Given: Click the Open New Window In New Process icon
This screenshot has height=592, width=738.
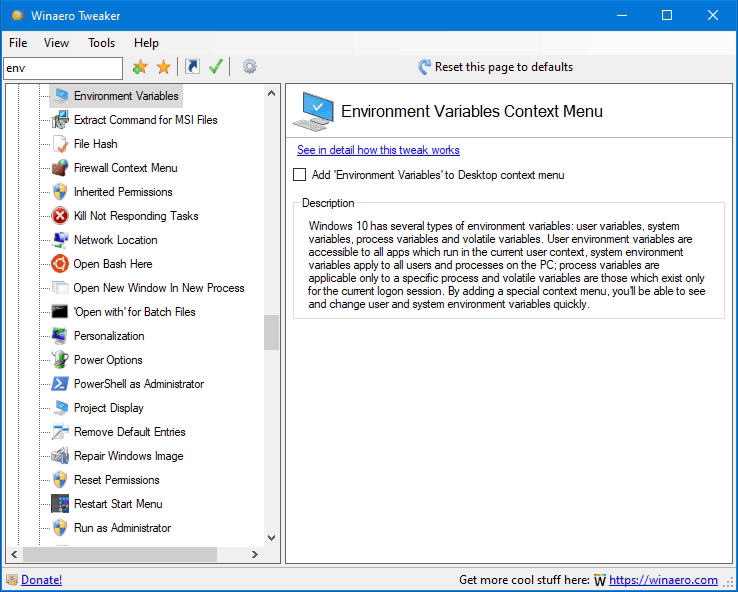Looking at the screenshot, I should (x=60, y=288).
